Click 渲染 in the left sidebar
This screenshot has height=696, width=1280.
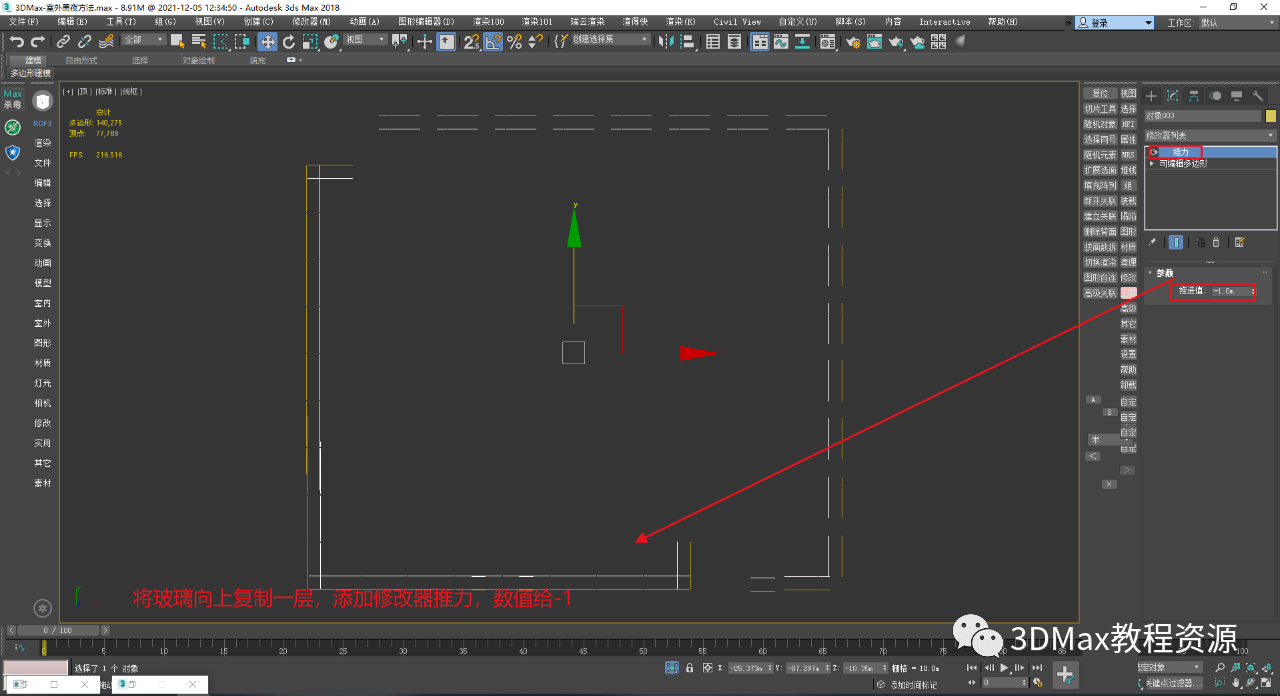click(42, 142)
